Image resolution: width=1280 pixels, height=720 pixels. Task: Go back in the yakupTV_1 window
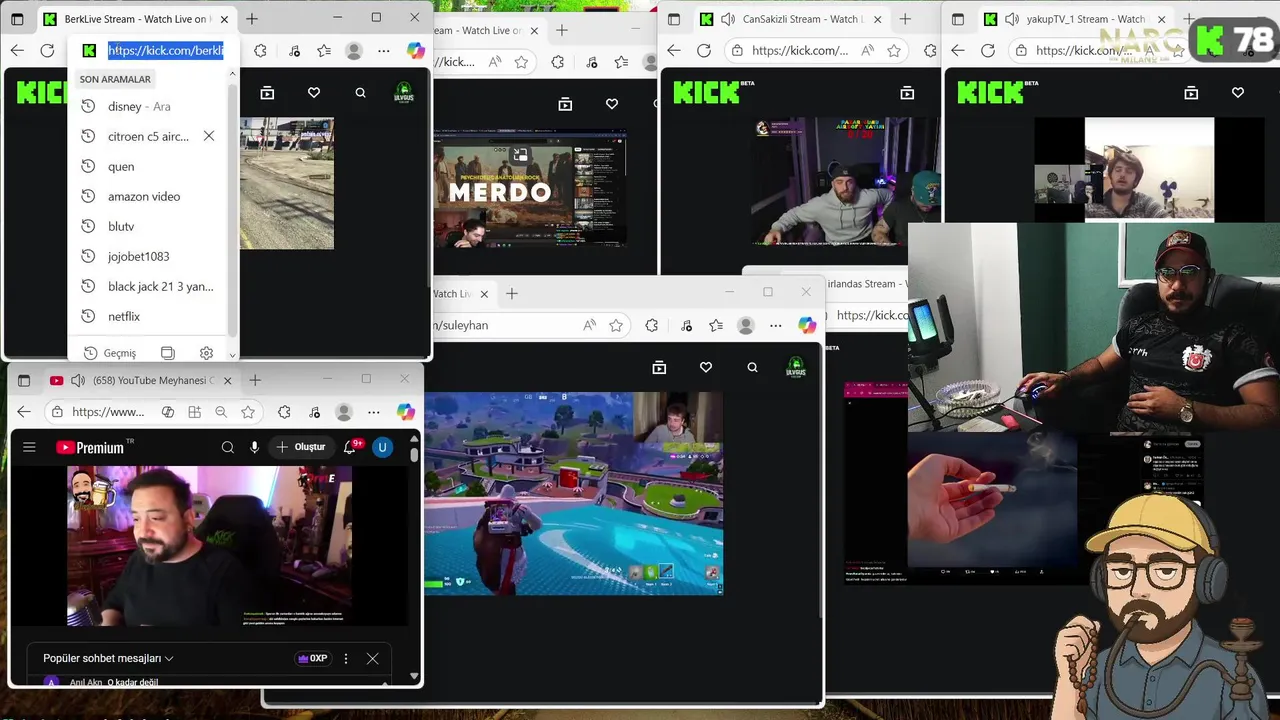(958, 50)
